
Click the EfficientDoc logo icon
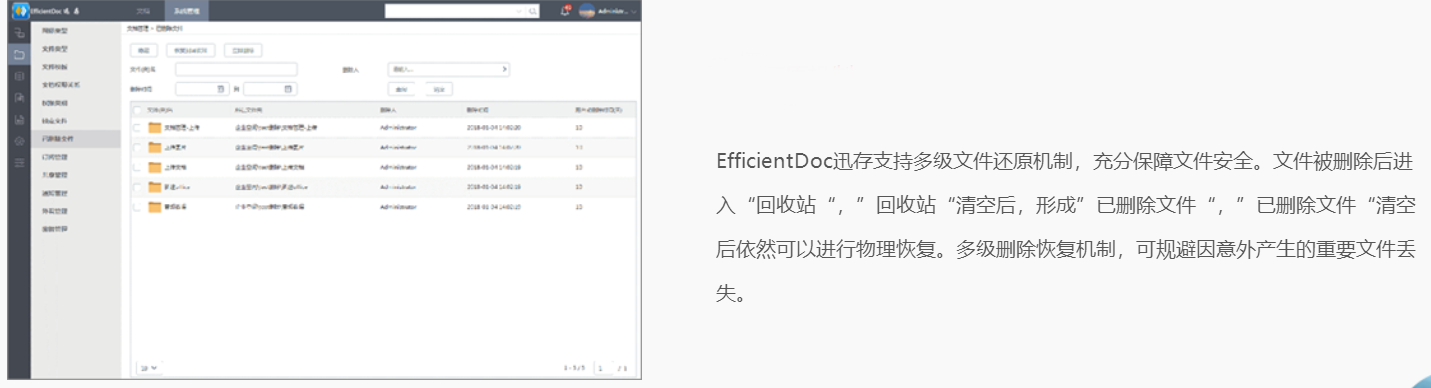click(19, 11)
